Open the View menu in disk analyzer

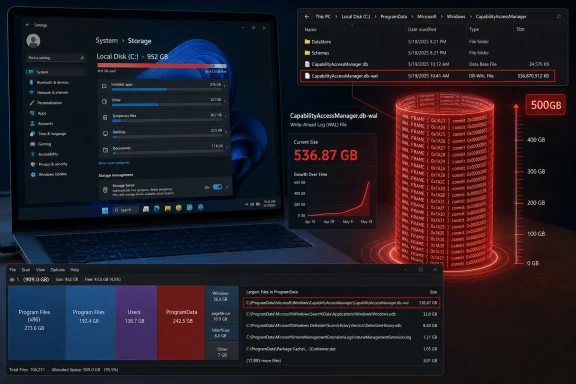40,270
